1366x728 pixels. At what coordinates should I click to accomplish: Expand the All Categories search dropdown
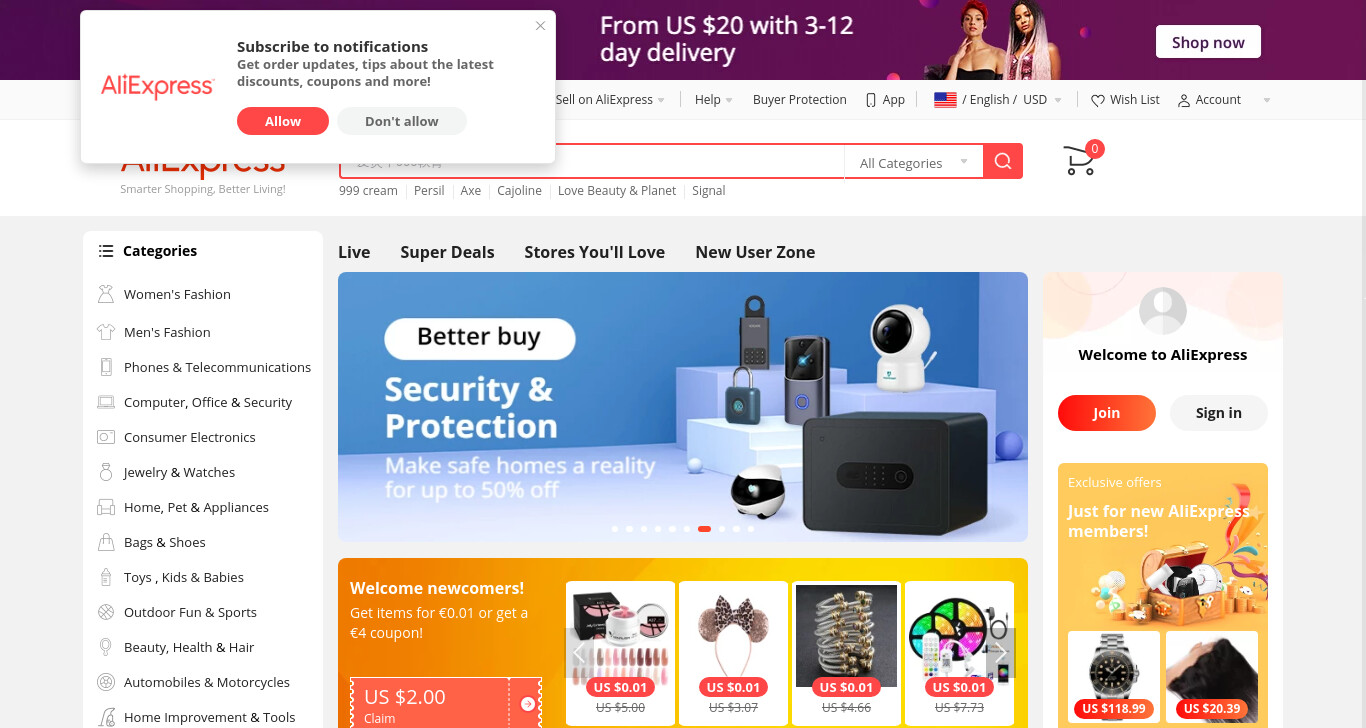coord(914,162)
